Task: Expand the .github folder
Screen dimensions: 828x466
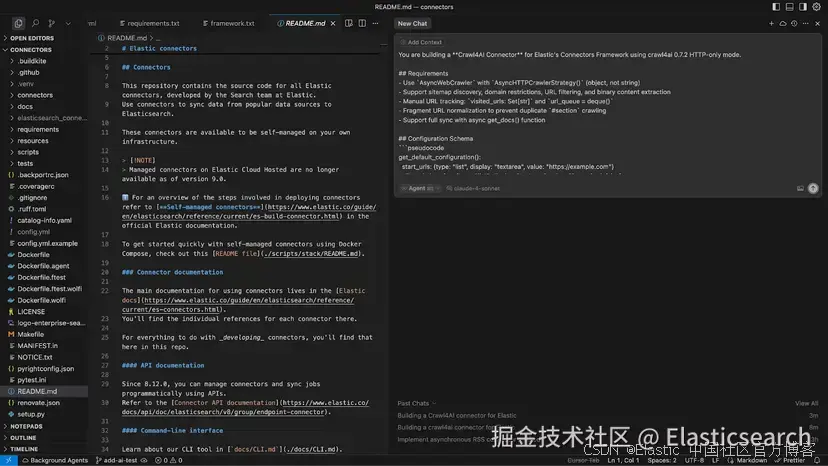Action: 44,72
